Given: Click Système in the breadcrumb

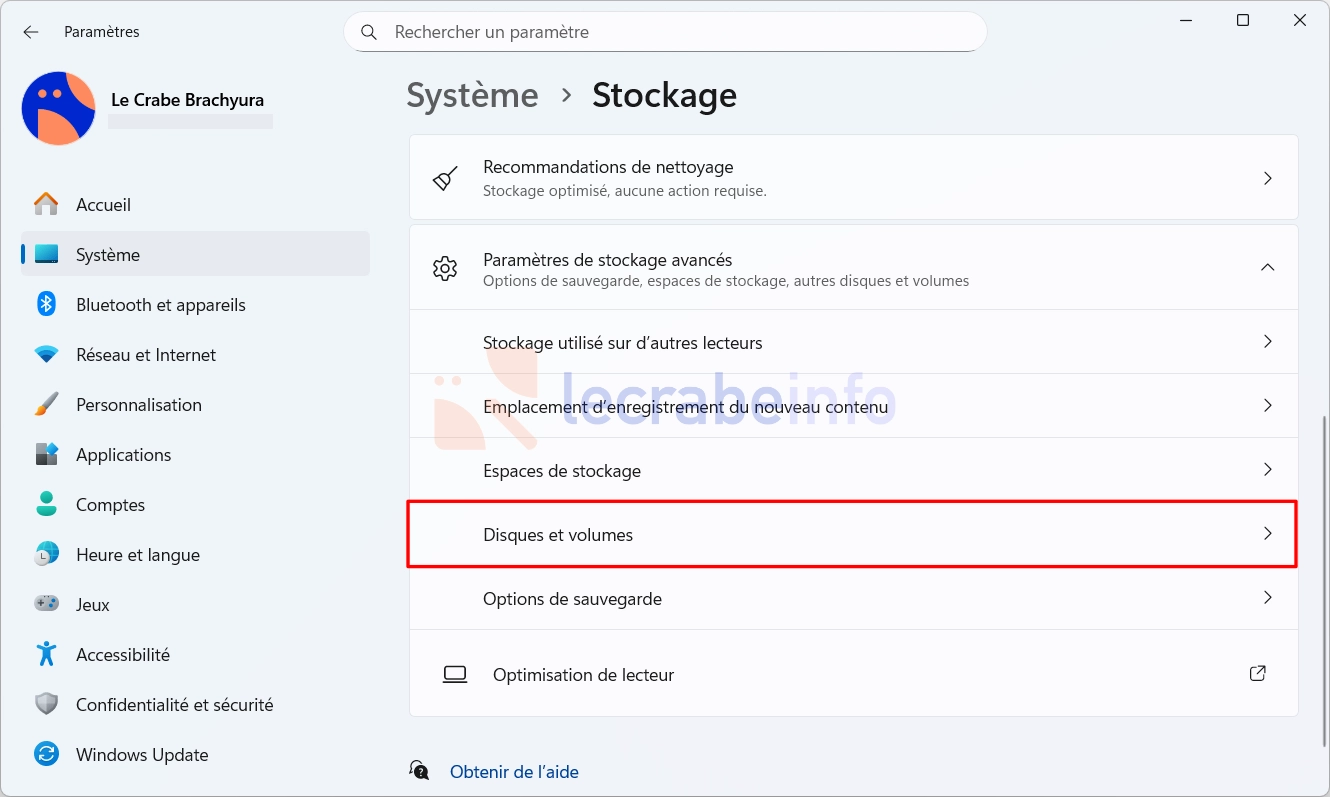Looking at the screenshot, I should pos(472,96).
